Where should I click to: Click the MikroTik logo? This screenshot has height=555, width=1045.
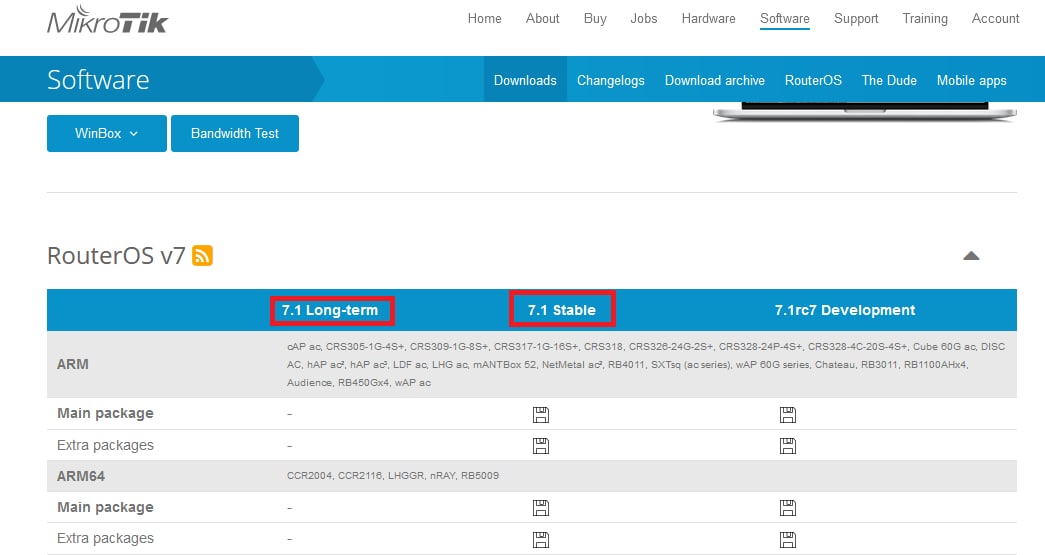[107, 19]
